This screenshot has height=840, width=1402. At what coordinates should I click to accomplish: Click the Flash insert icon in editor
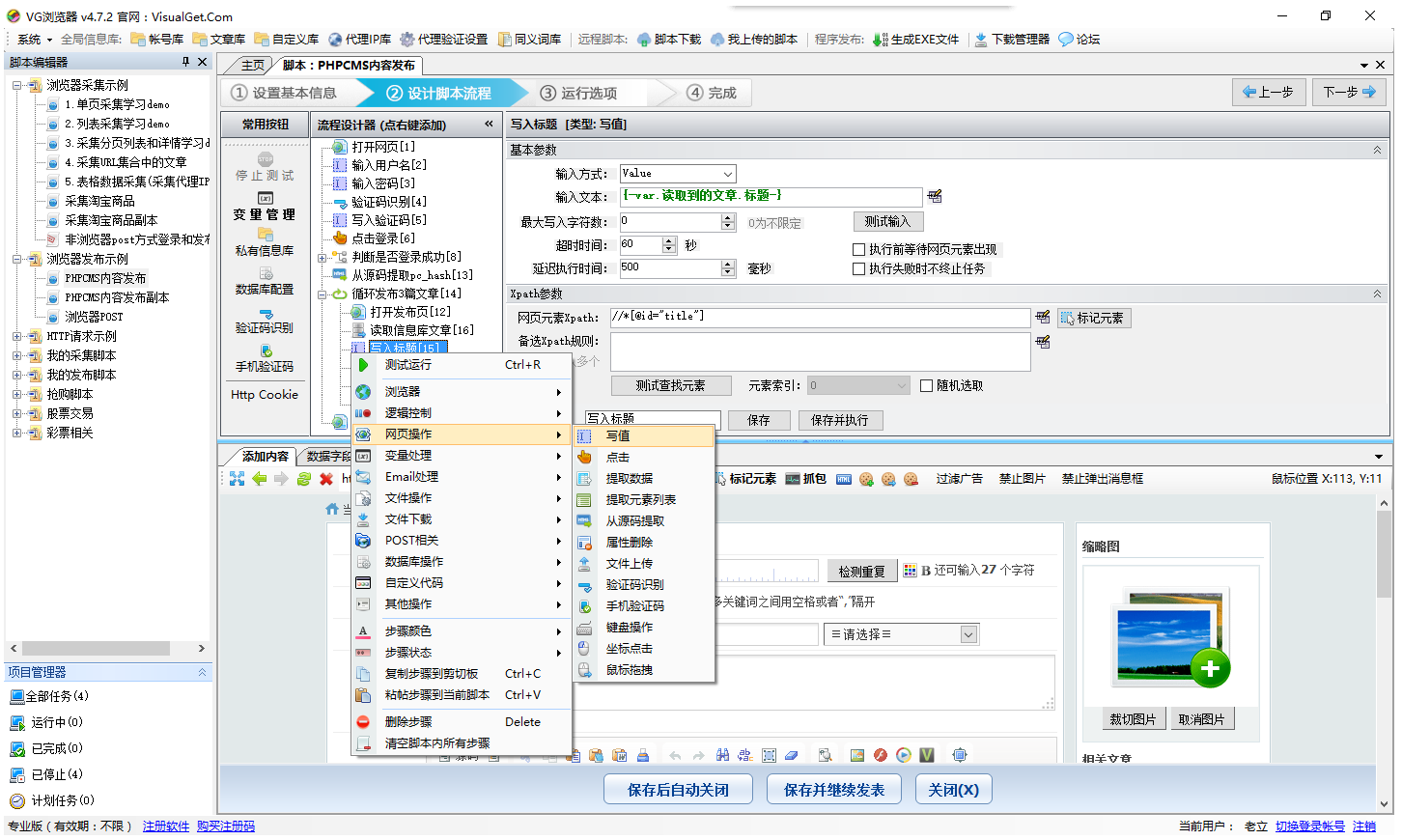(x=880, y=755)
